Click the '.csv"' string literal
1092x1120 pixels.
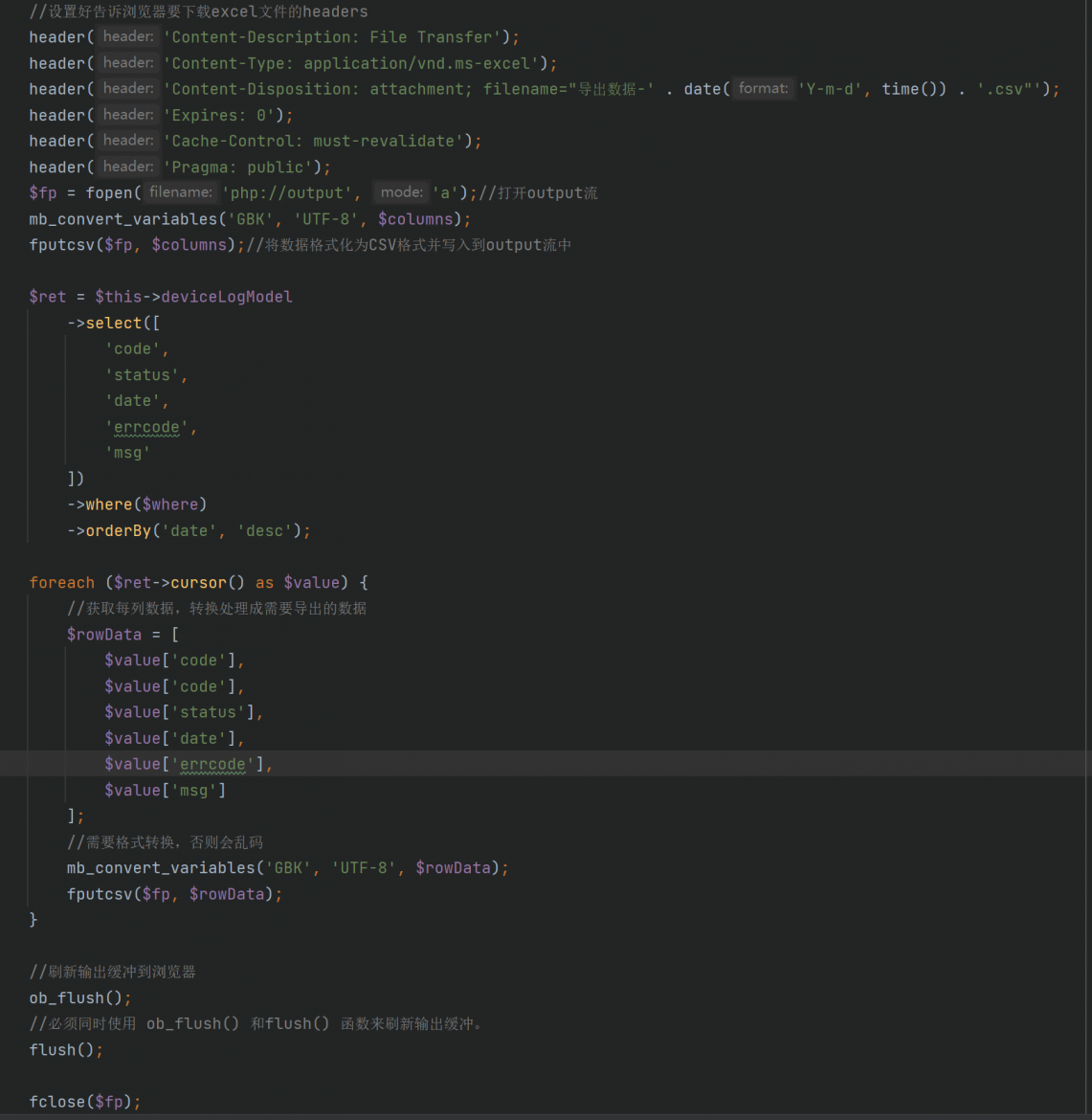pyautogui.click(x=1009, y=89)
